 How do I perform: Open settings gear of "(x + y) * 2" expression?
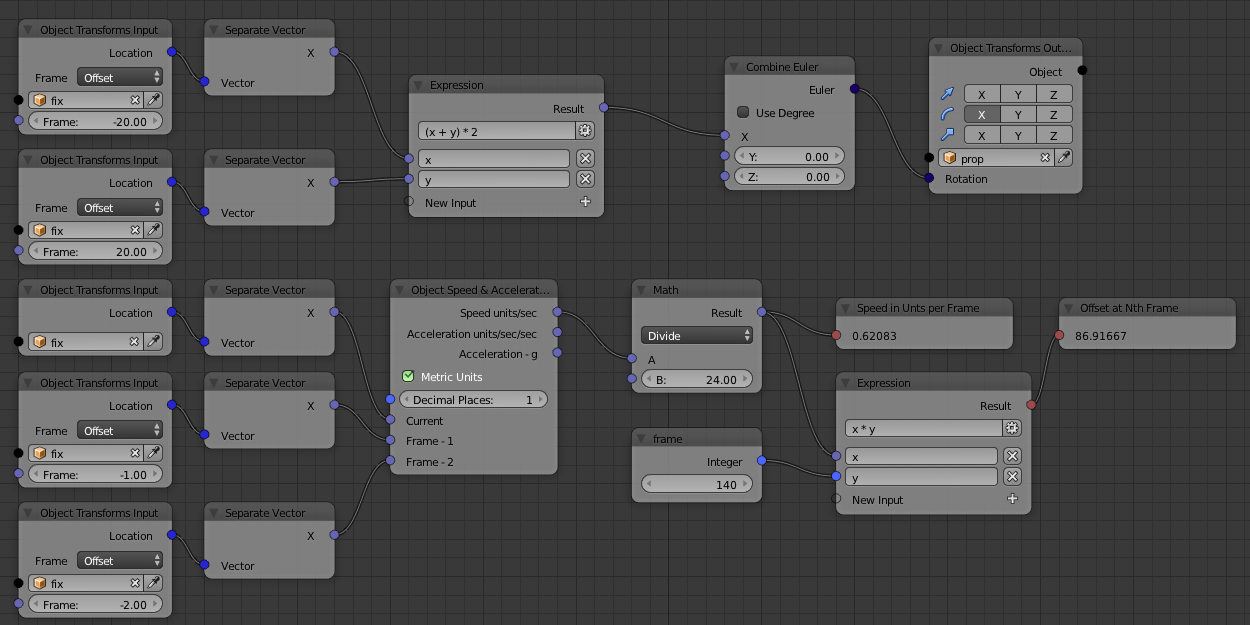[585, 131]
